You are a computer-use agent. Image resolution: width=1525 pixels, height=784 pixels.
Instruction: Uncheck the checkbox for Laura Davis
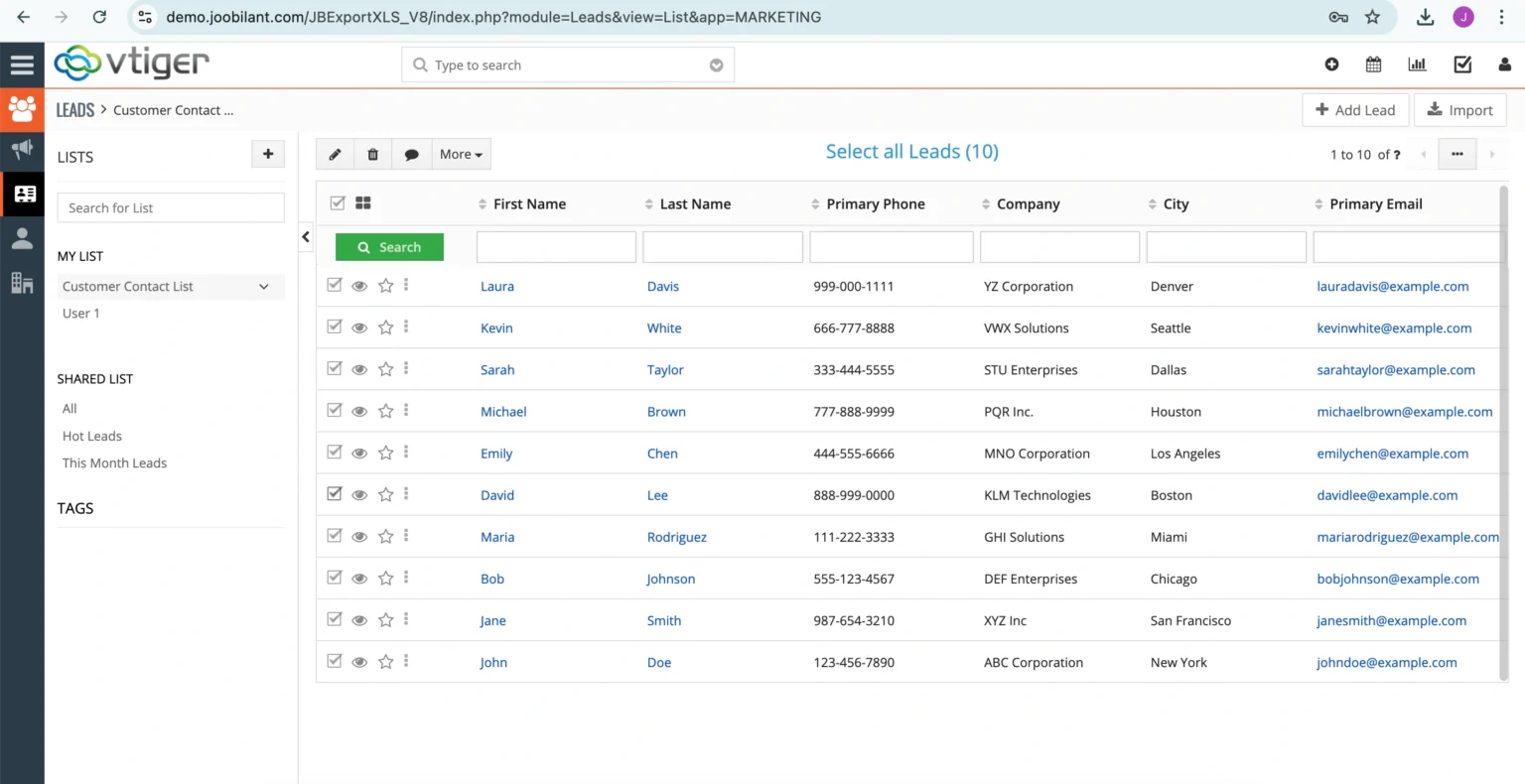pyautogui.click(x=335, y=285)
